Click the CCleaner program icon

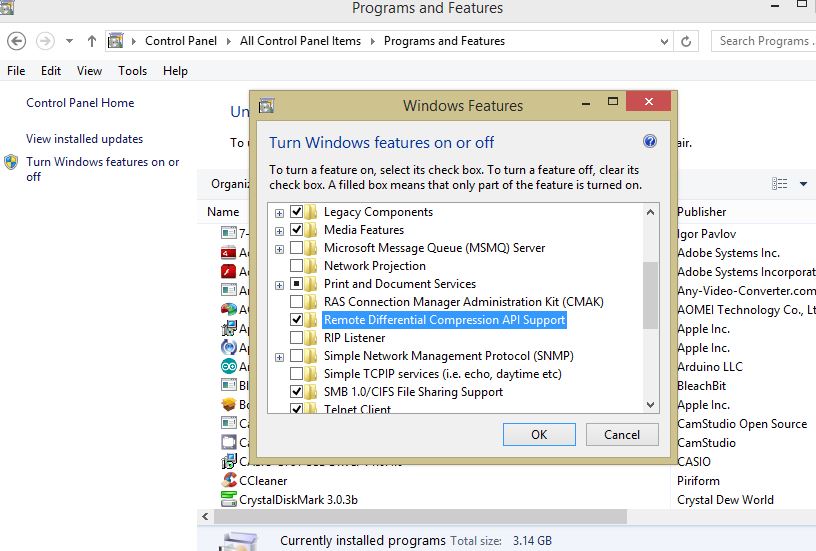point(229,480)
